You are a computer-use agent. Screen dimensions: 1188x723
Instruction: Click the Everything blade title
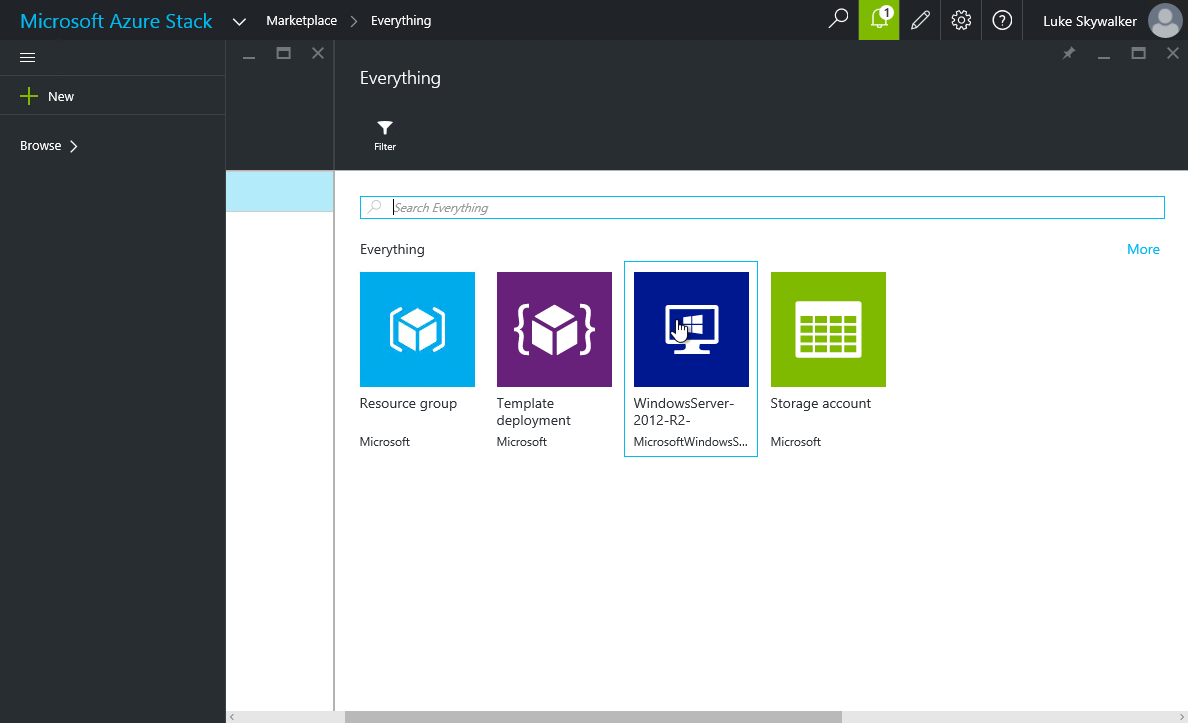[400, 78]
